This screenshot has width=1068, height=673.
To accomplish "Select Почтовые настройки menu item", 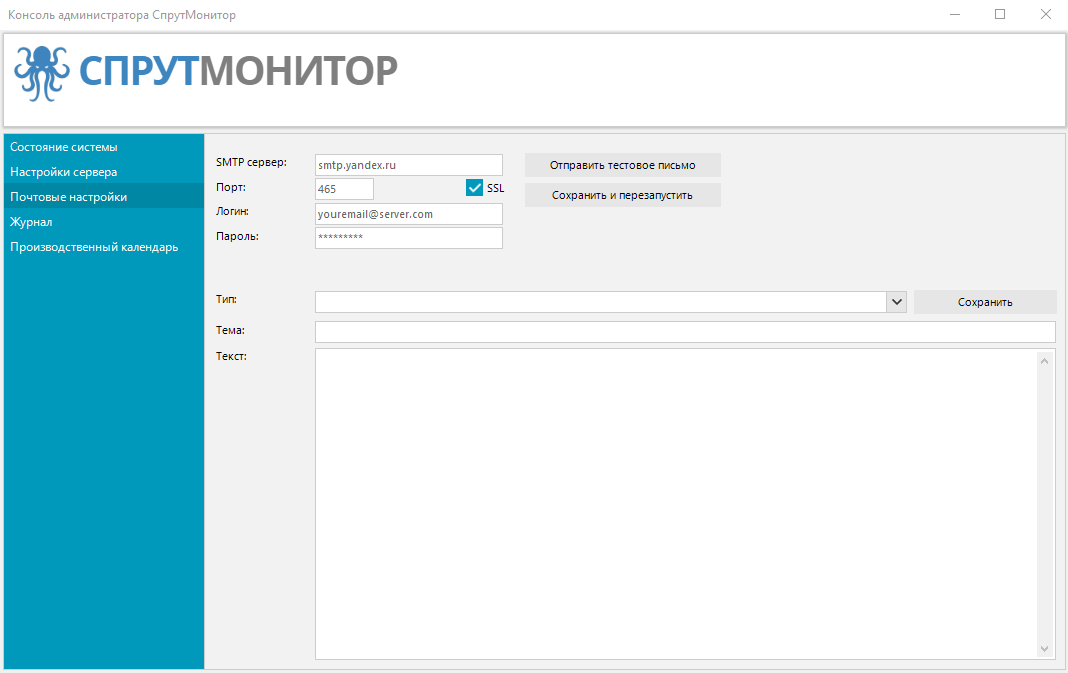I will 69,197.
